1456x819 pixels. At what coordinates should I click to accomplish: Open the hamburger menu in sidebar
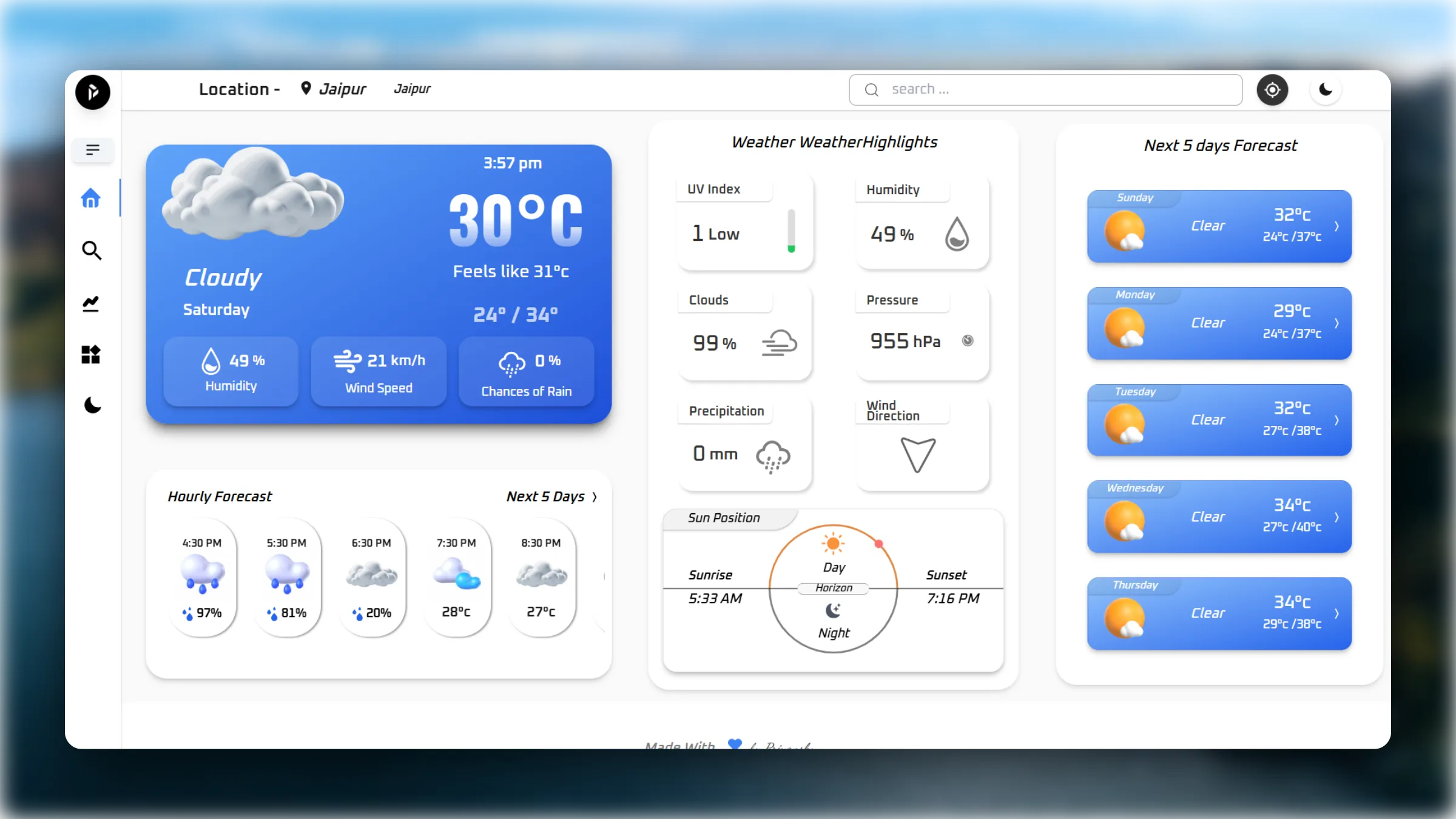(93, 150)
